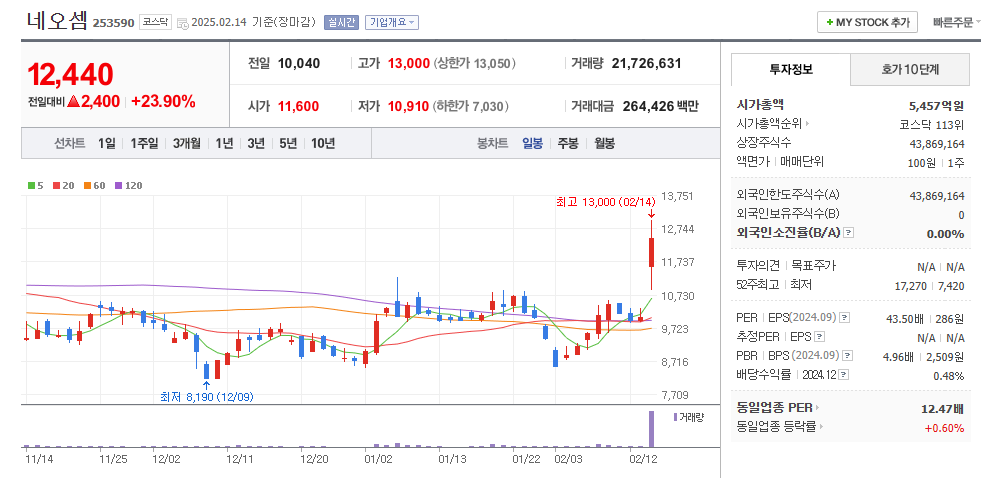The image size is (987, 478).
Task: Select the 3년 line chart period
Action: pyautogui.click(x=256, y=144)
